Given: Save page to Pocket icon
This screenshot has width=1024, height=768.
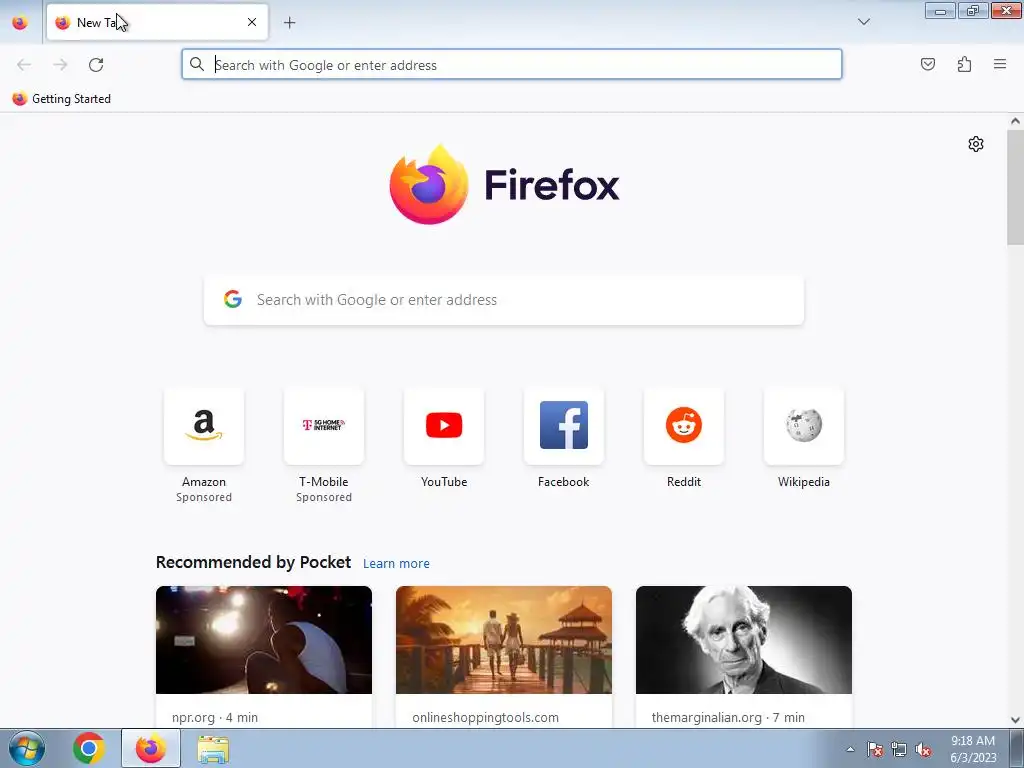Looking at the screenshot, I should [x=927, y=64].
